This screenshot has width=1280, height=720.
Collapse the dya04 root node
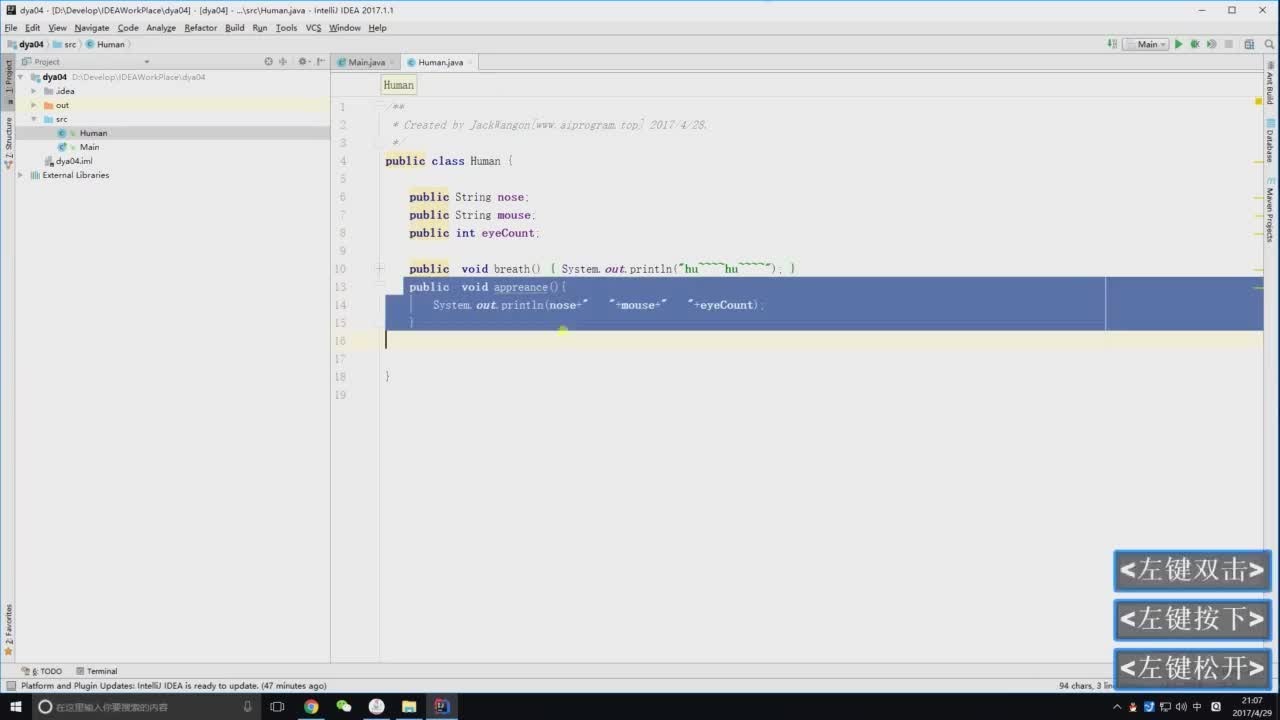(21, 77)
